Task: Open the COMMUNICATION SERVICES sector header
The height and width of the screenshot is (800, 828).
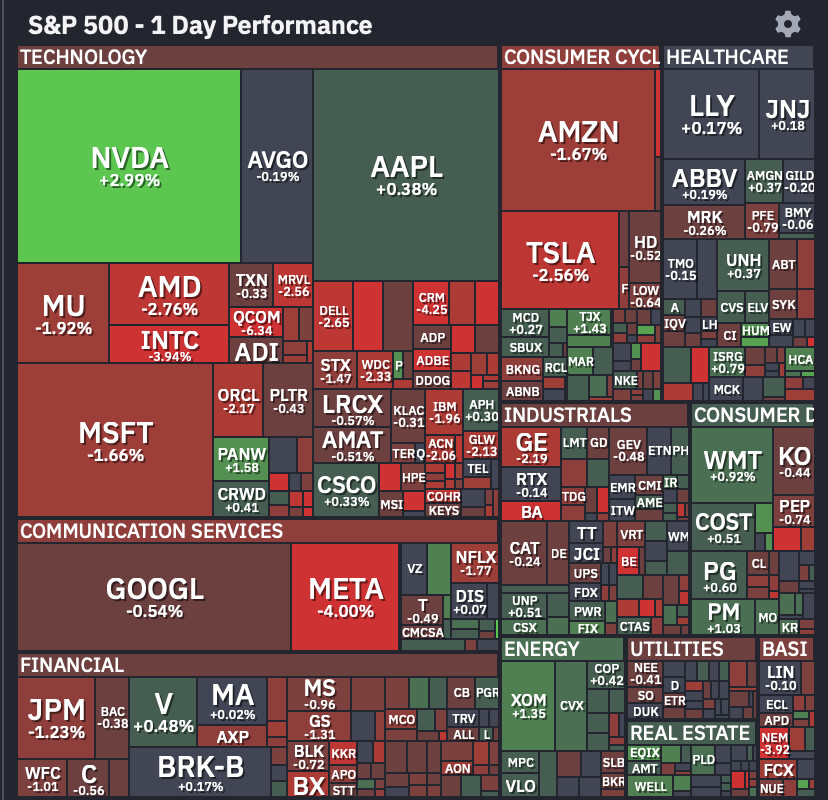Action: click(x=258, y=531)
